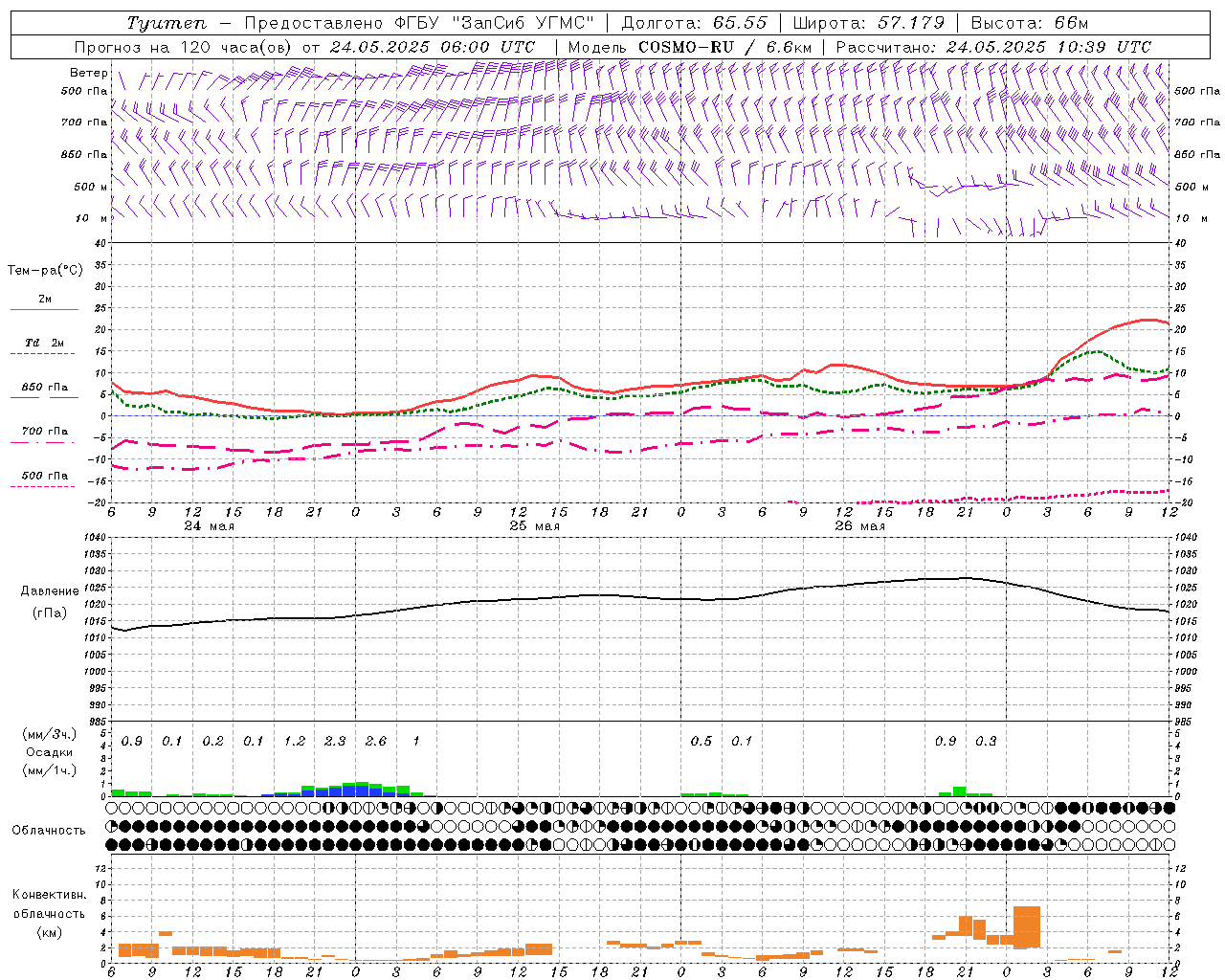1225x980 pixels.
Task: Click the precipitation value 1.2
Action: (x=295, y=741)
